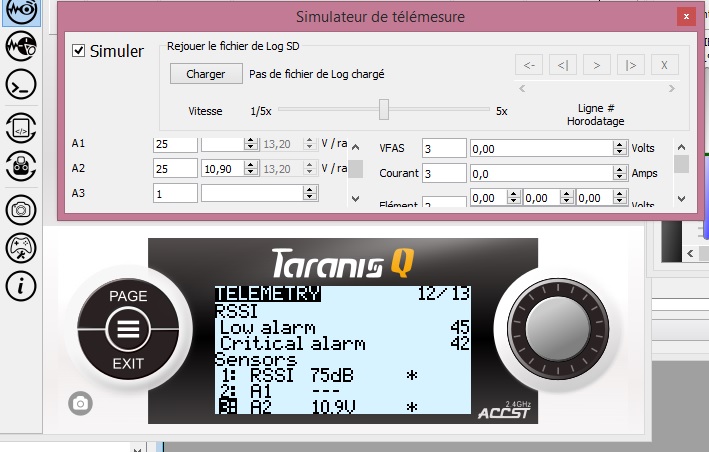Click the Courant 0,0 amps field
Viewport: 709px width, 452px height.
[x=542, y=173]
